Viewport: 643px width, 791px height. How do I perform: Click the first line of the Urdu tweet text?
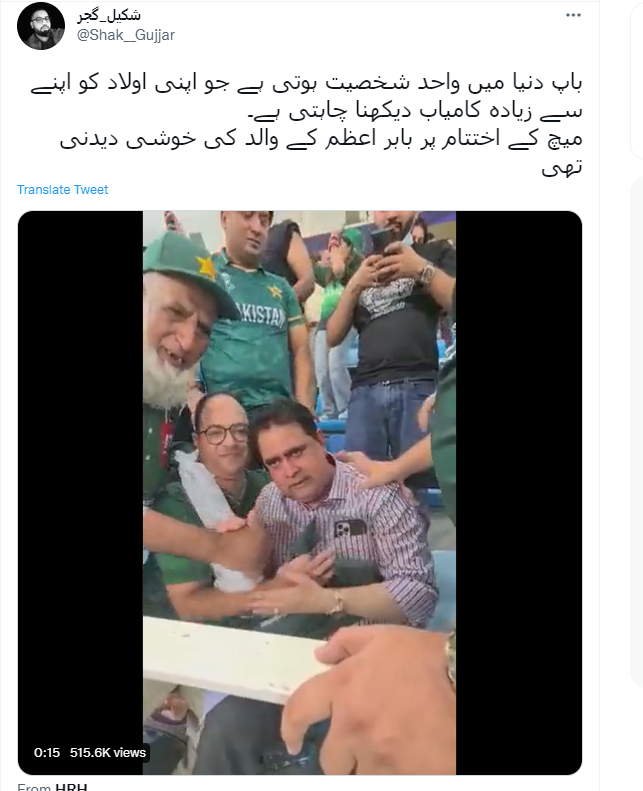tap(307, 83)
